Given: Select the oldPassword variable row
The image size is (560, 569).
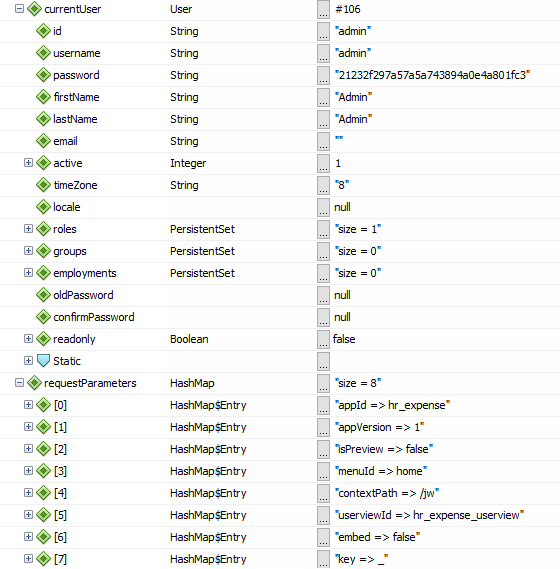Looking at the screenshot, I should coord(280,295).
